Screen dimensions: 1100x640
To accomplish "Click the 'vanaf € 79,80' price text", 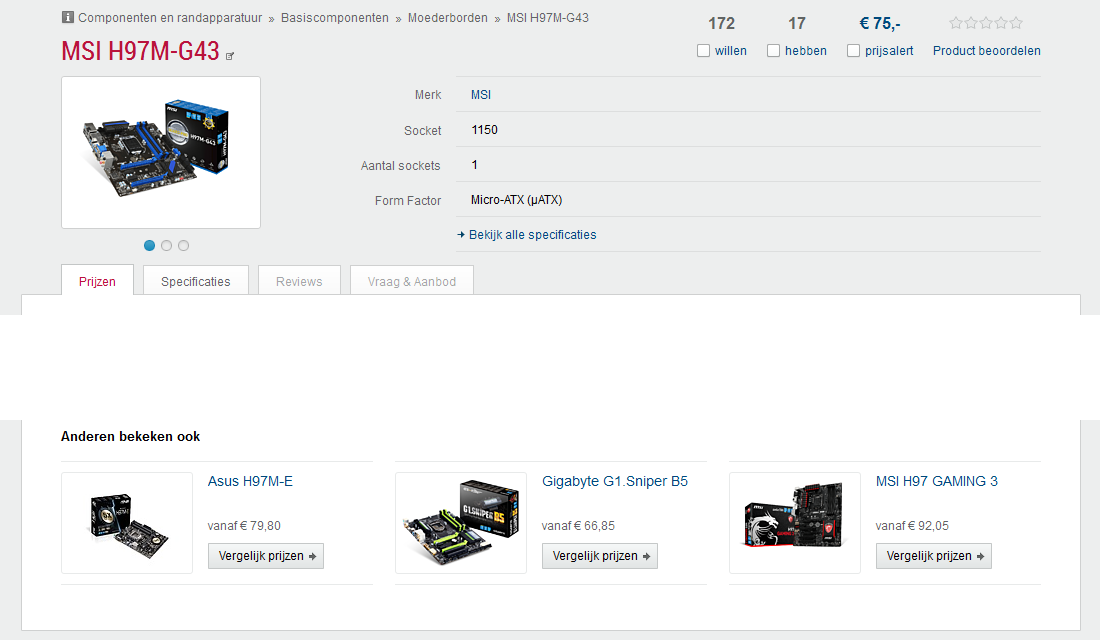I will 244,526.
